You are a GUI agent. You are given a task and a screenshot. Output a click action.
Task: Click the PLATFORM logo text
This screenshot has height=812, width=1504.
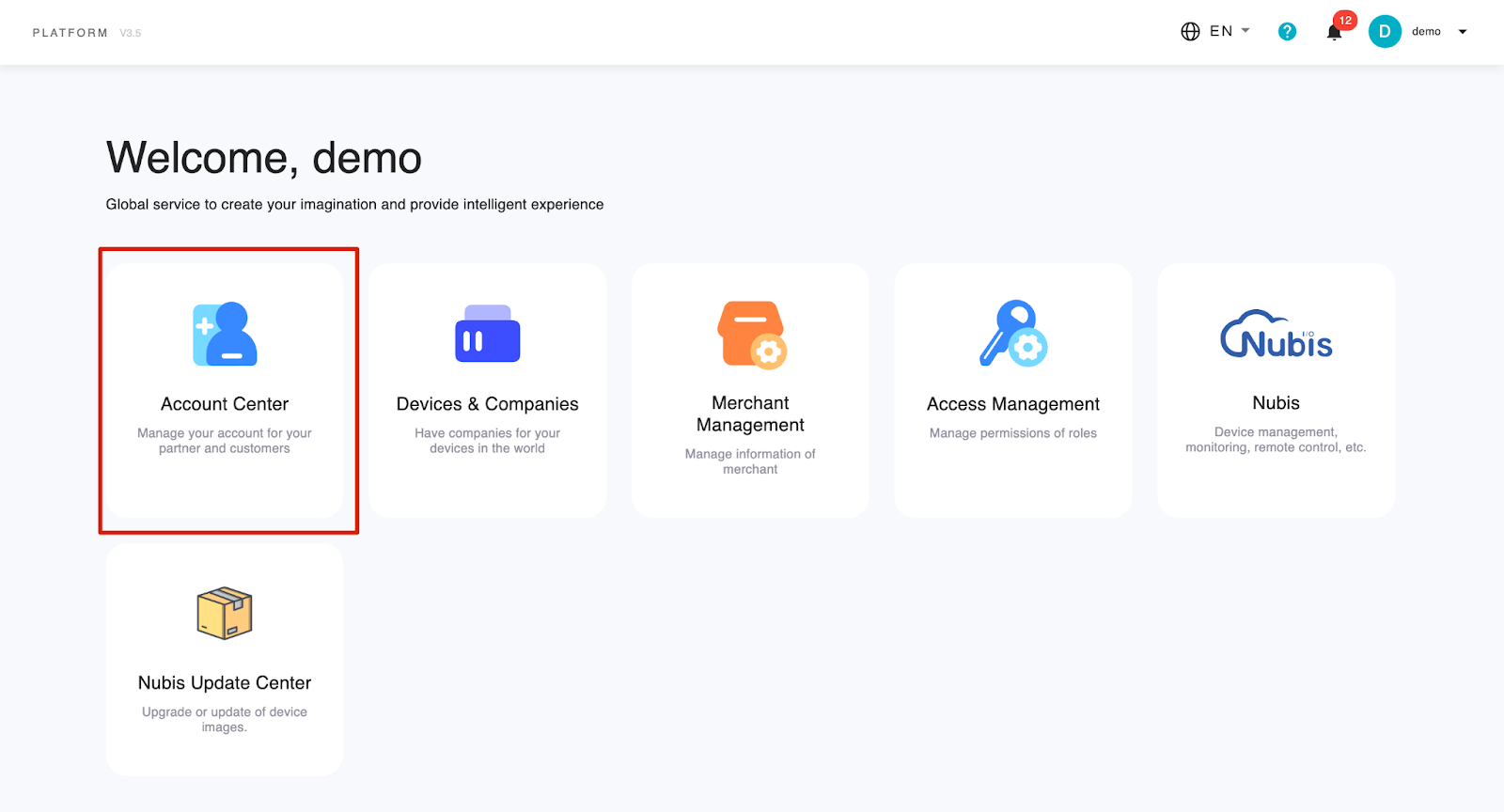point(70,33)
